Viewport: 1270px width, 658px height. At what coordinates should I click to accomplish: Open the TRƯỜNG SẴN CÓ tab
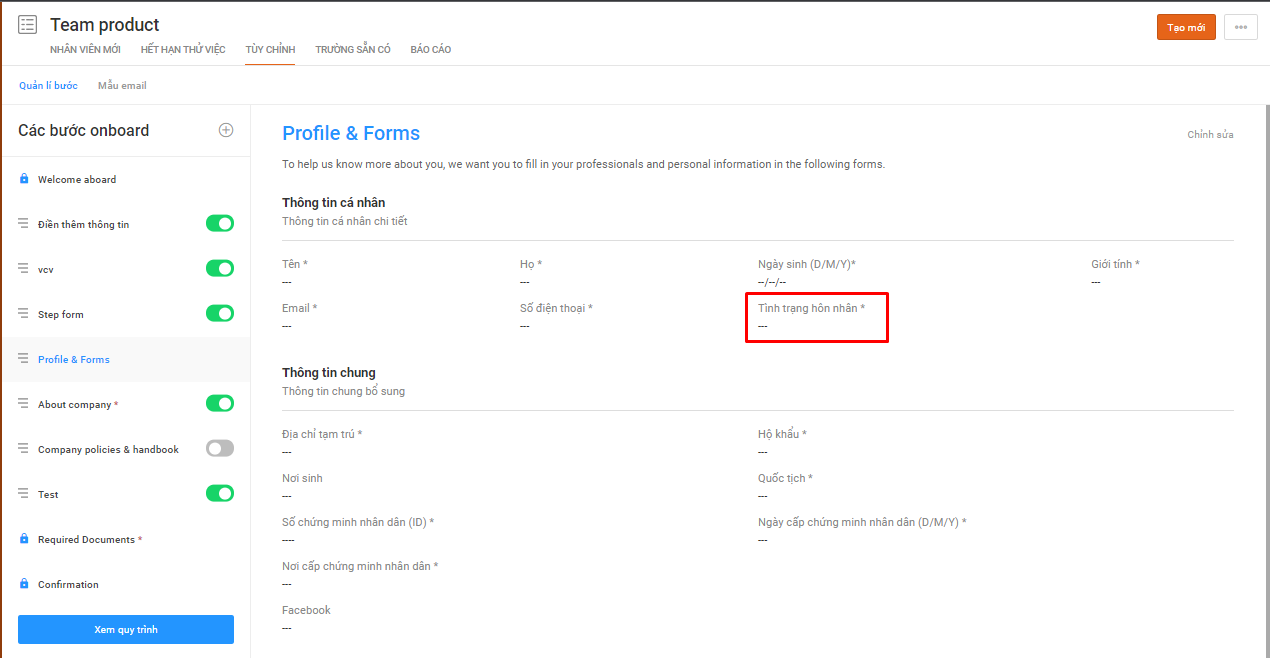(x=353, y=50)
